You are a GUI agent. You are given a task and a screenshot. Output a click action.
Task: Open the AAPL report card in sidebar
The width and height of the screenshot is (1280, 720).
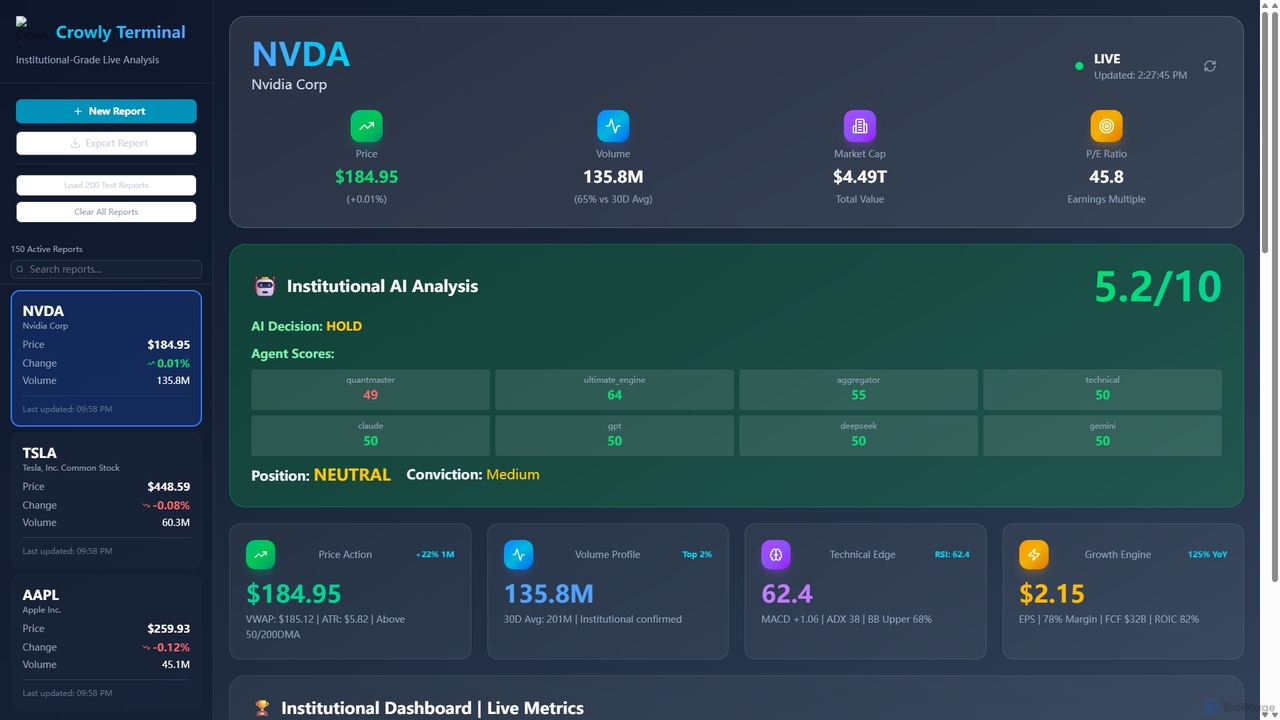pos(106,642)
